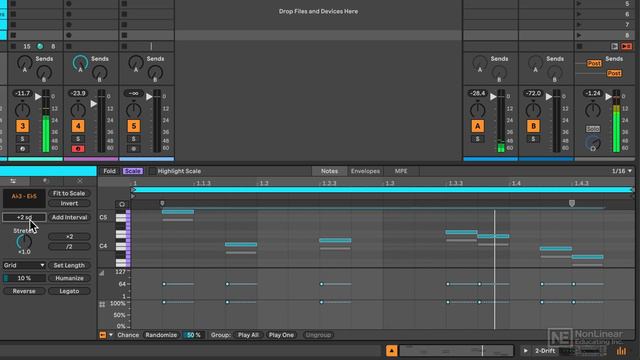Click Set Length button
Image resolution: width=640 pixels, height=360 pixels.
pos(69,265)
